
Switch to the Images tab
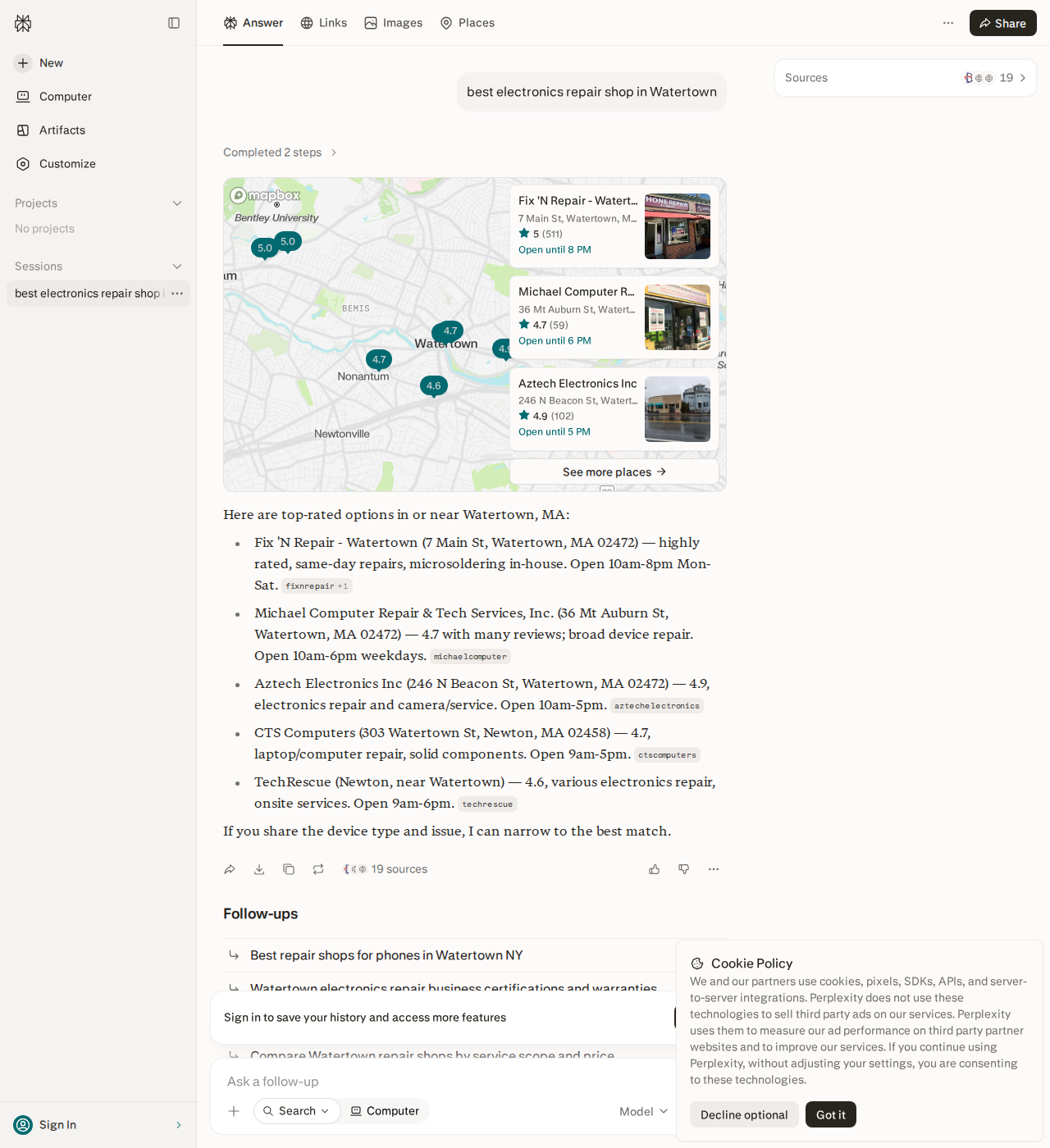[394, 23]
